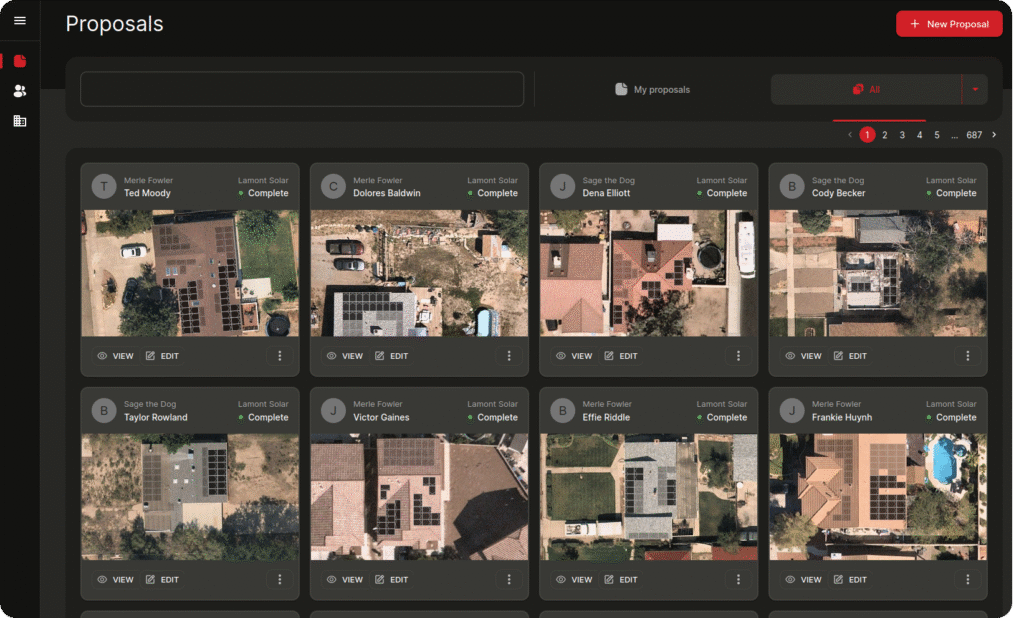The height and width of the screenshot is (618, 1024).
Task: Edit the Dena Elliott proposal
Action: point(620,356)
